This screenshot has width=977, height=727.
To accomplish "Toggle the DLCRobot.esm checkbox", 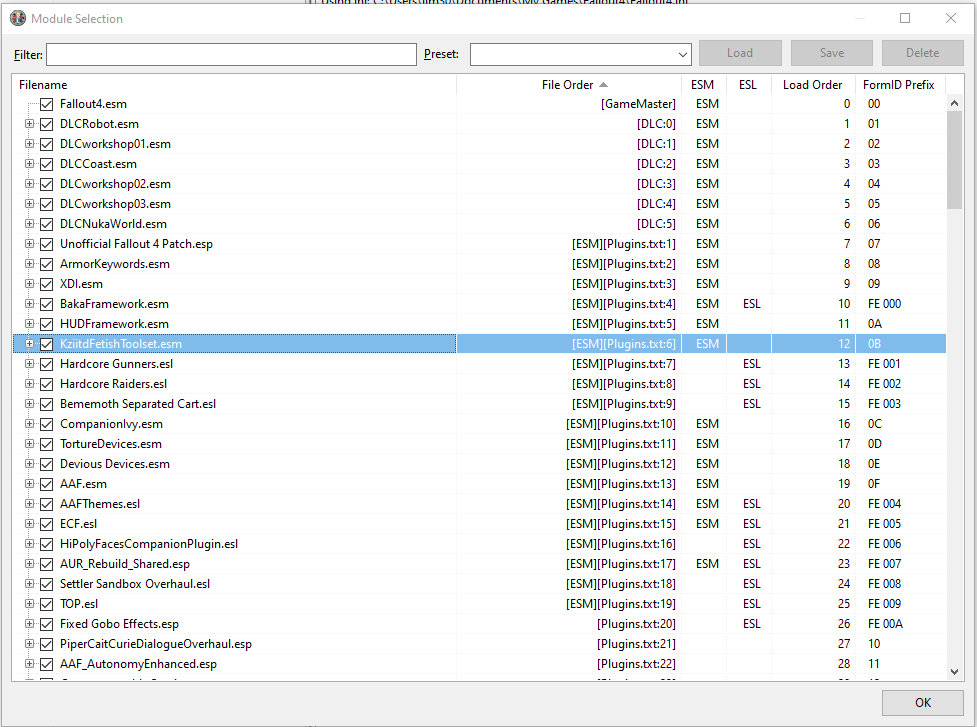I will 47,124.
